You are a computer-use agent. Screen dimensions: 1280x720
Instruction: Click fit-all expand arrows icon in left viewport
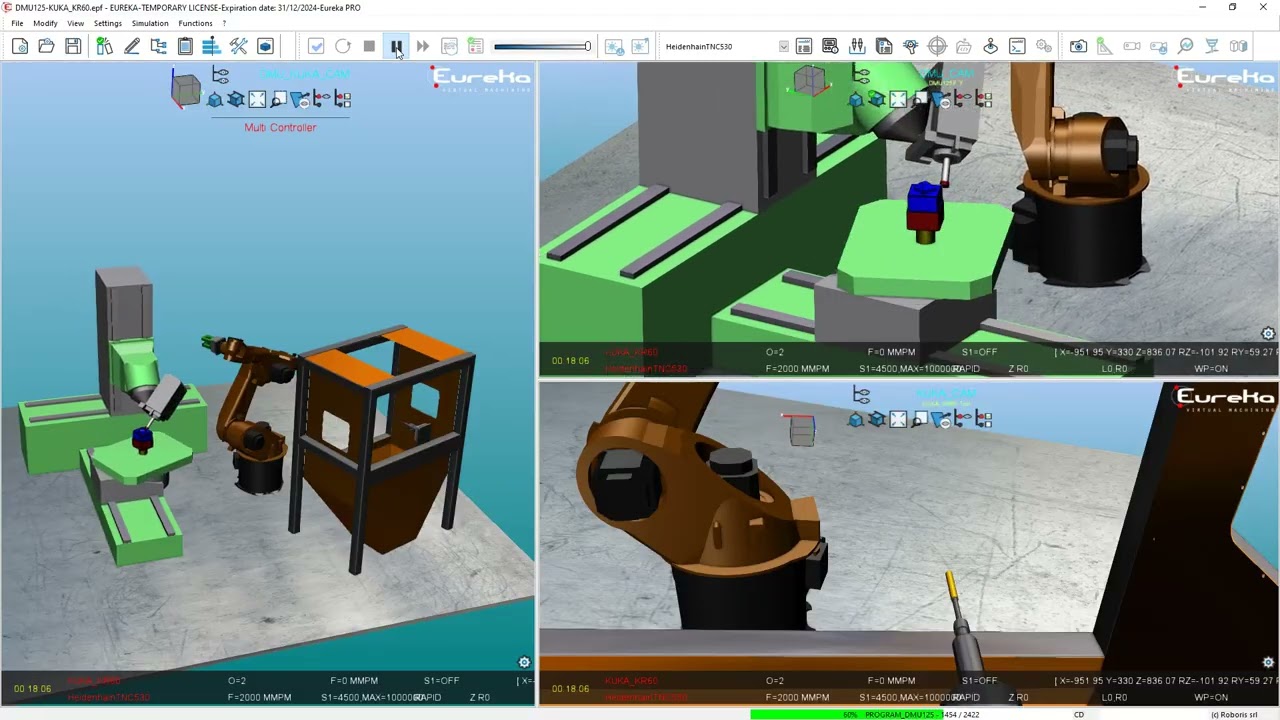[x=258, y=99]
